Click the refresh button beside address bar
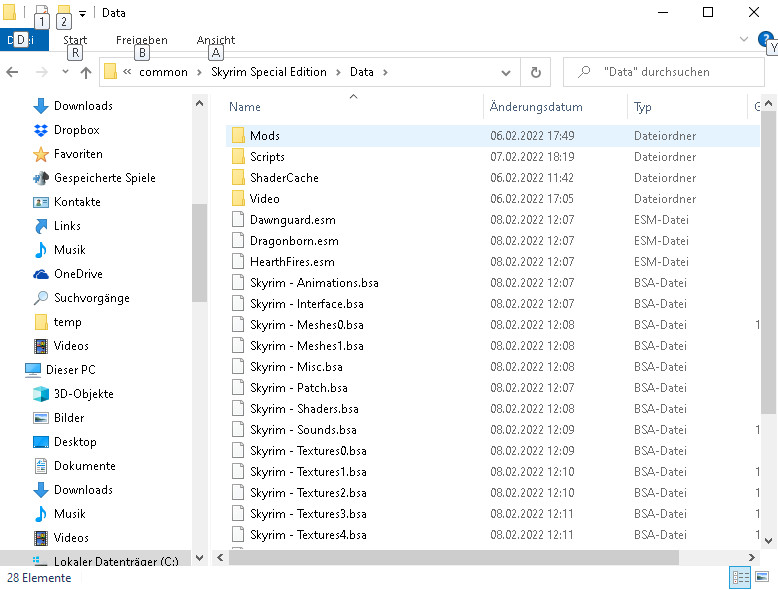 536,72
